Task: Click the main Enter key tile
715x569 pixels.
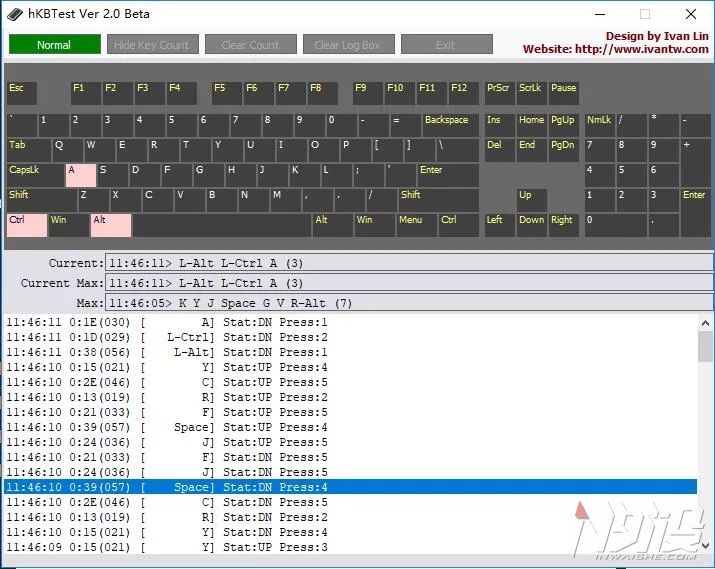Action: [x=448, y=176]
